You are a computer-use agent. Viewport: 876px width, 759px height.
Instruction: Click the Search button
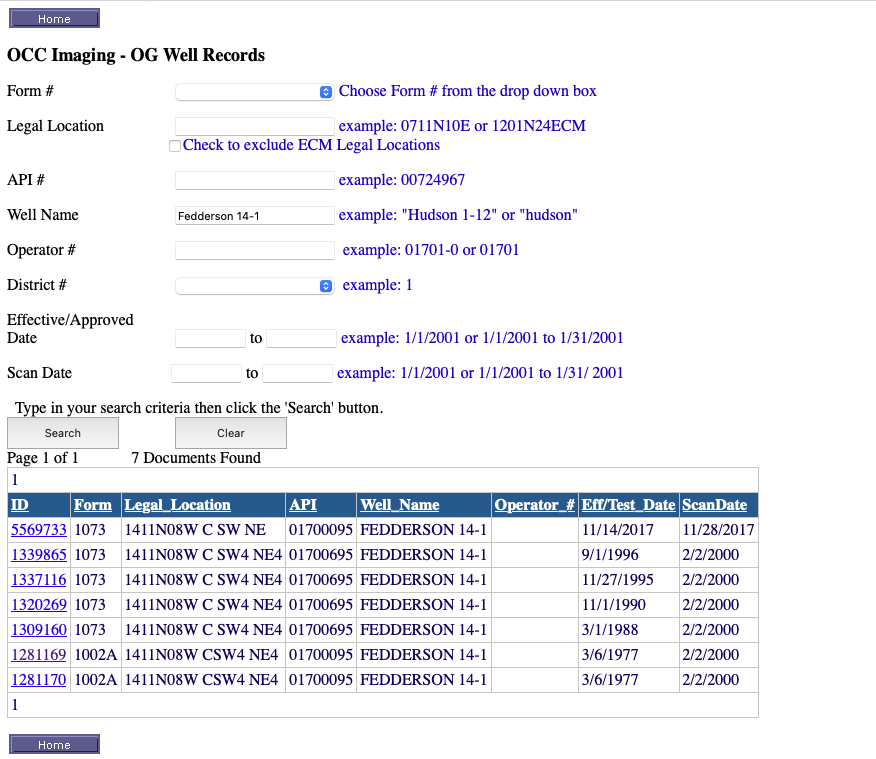pyautogui.click(x=63, y=433)
